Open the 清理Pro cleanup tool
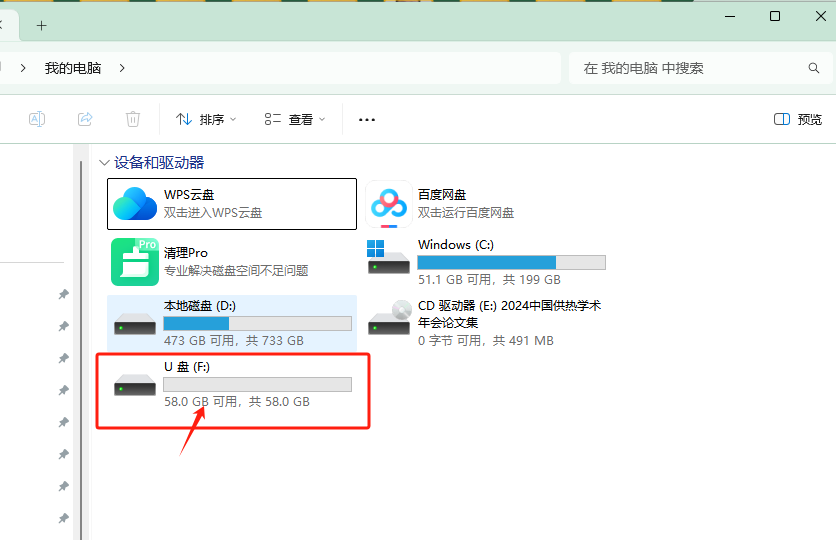 click(135, 262)
